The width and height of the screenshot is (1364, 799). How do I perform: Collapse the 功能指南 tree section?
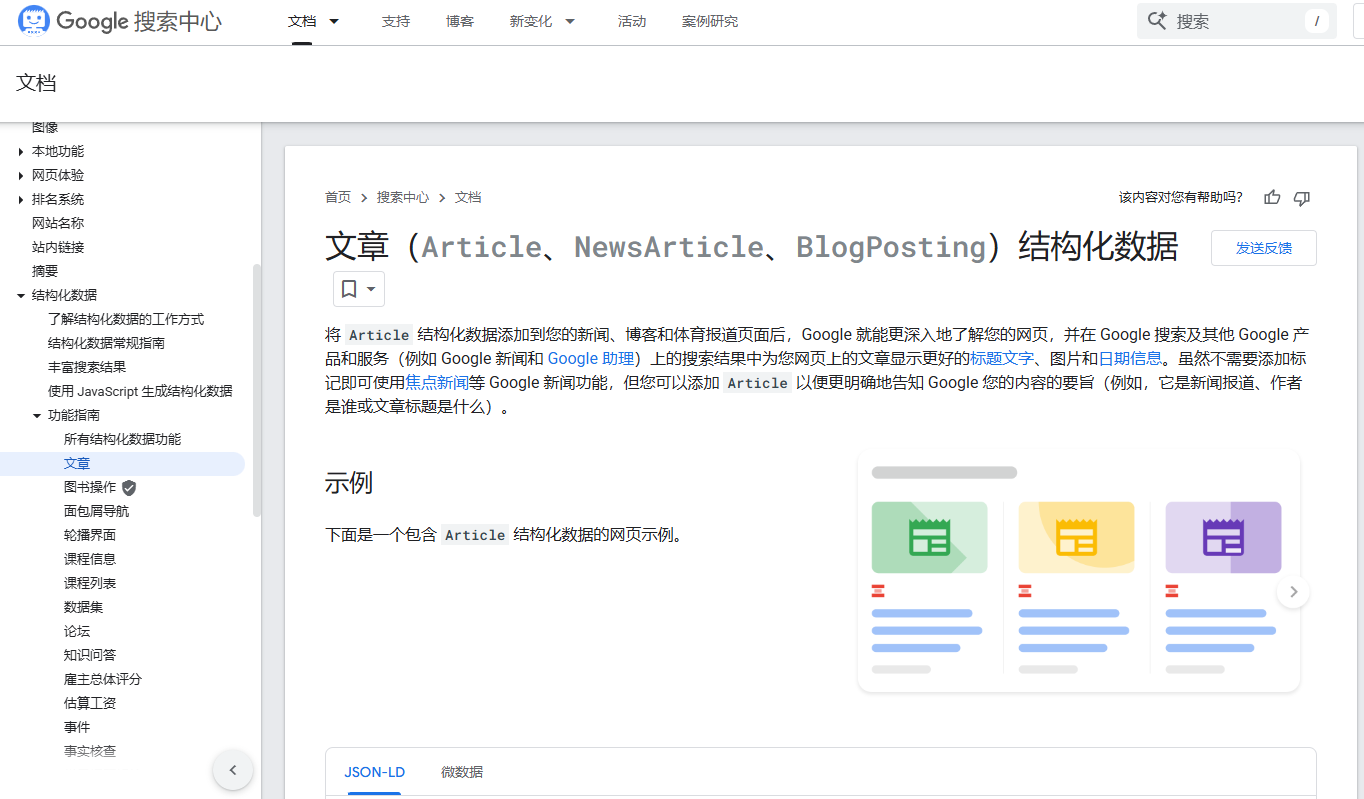click(x=37, y=416)
